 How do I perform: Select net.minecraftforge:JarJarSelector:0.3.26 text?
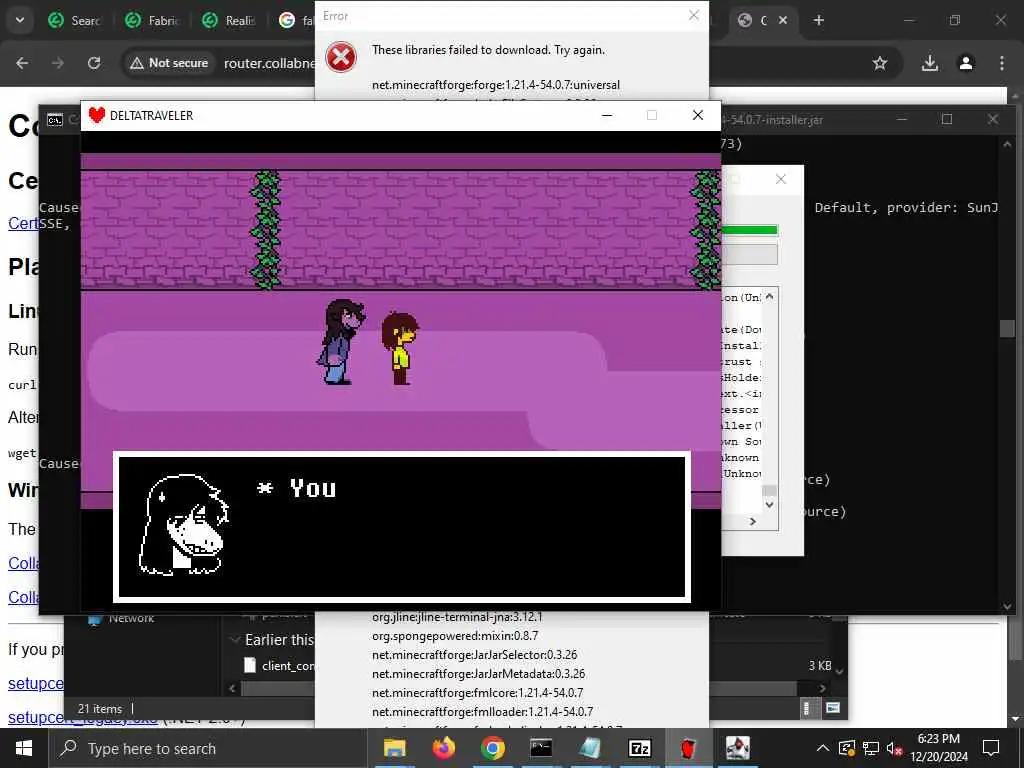click(x=474, y=654)
